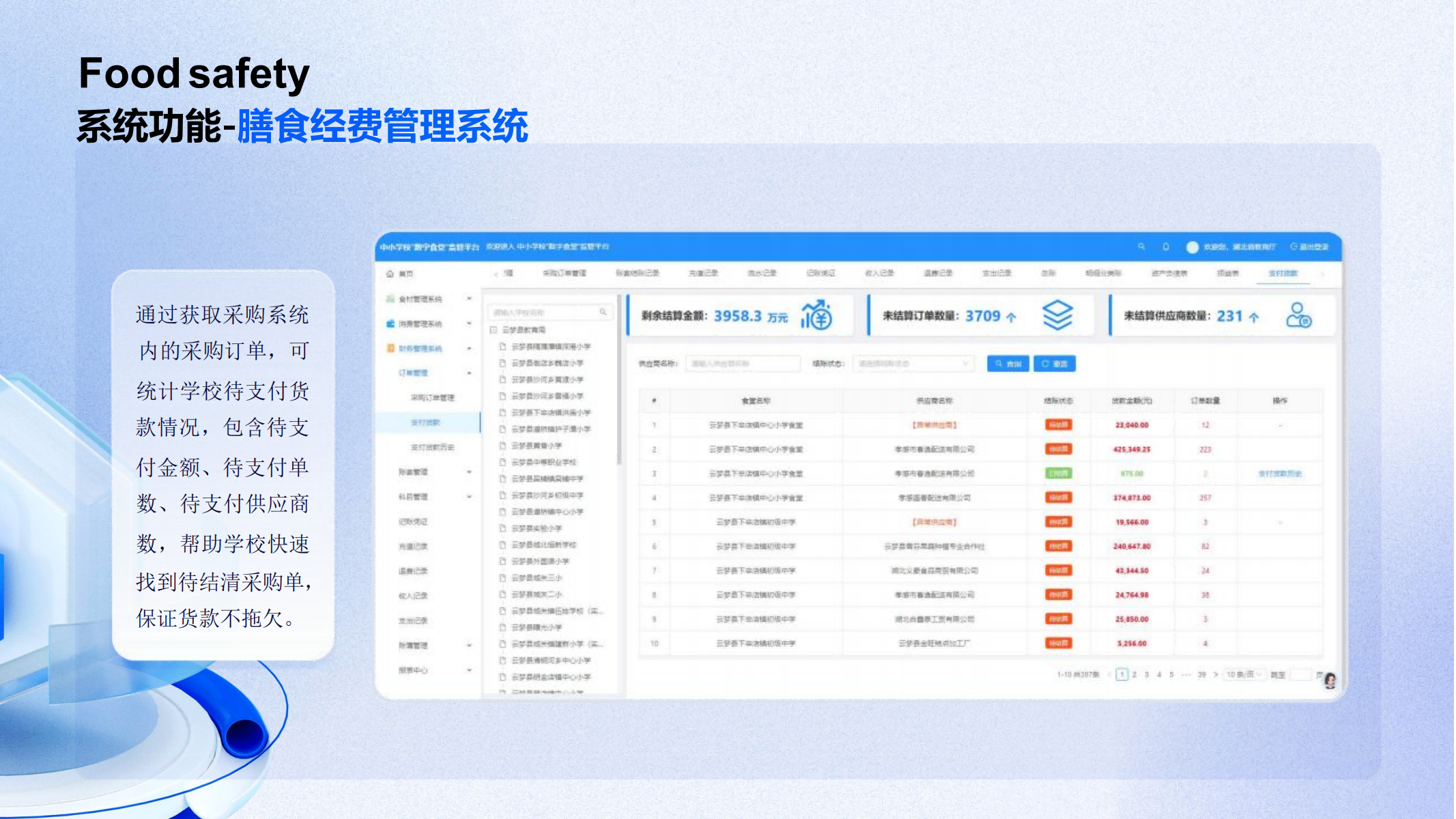Open the 10条/页 page size dropdown
Viewport: 1456px width, 819px height.
[x=1244, y=674]
